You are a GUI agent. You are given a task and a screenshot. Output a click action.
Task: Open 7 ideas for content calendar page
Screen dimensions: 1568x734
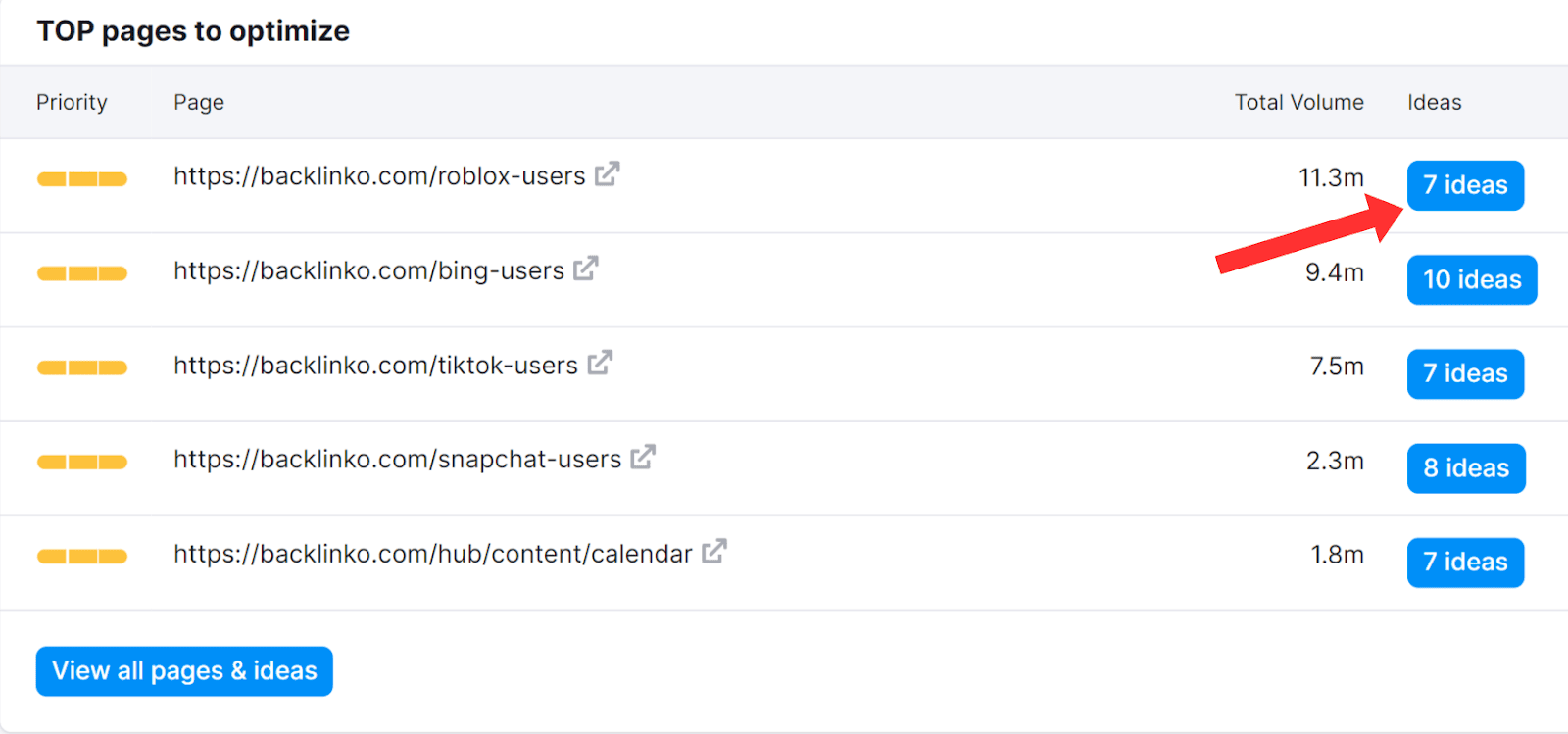[1464, 562]
